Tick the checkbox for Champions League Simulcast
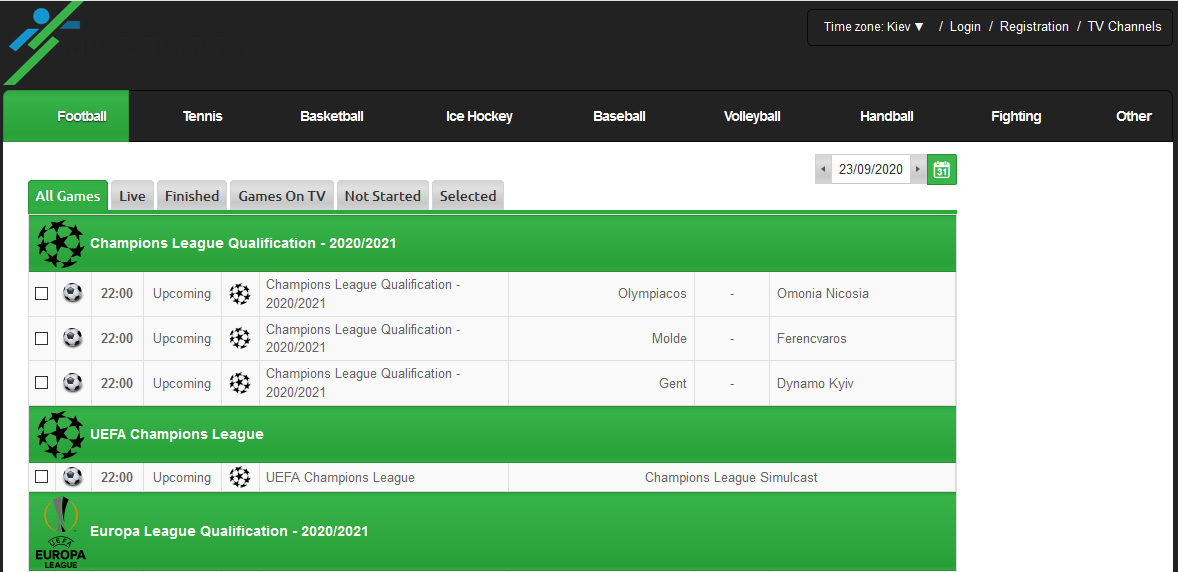The image size is (1178, 572). [42, 477]
